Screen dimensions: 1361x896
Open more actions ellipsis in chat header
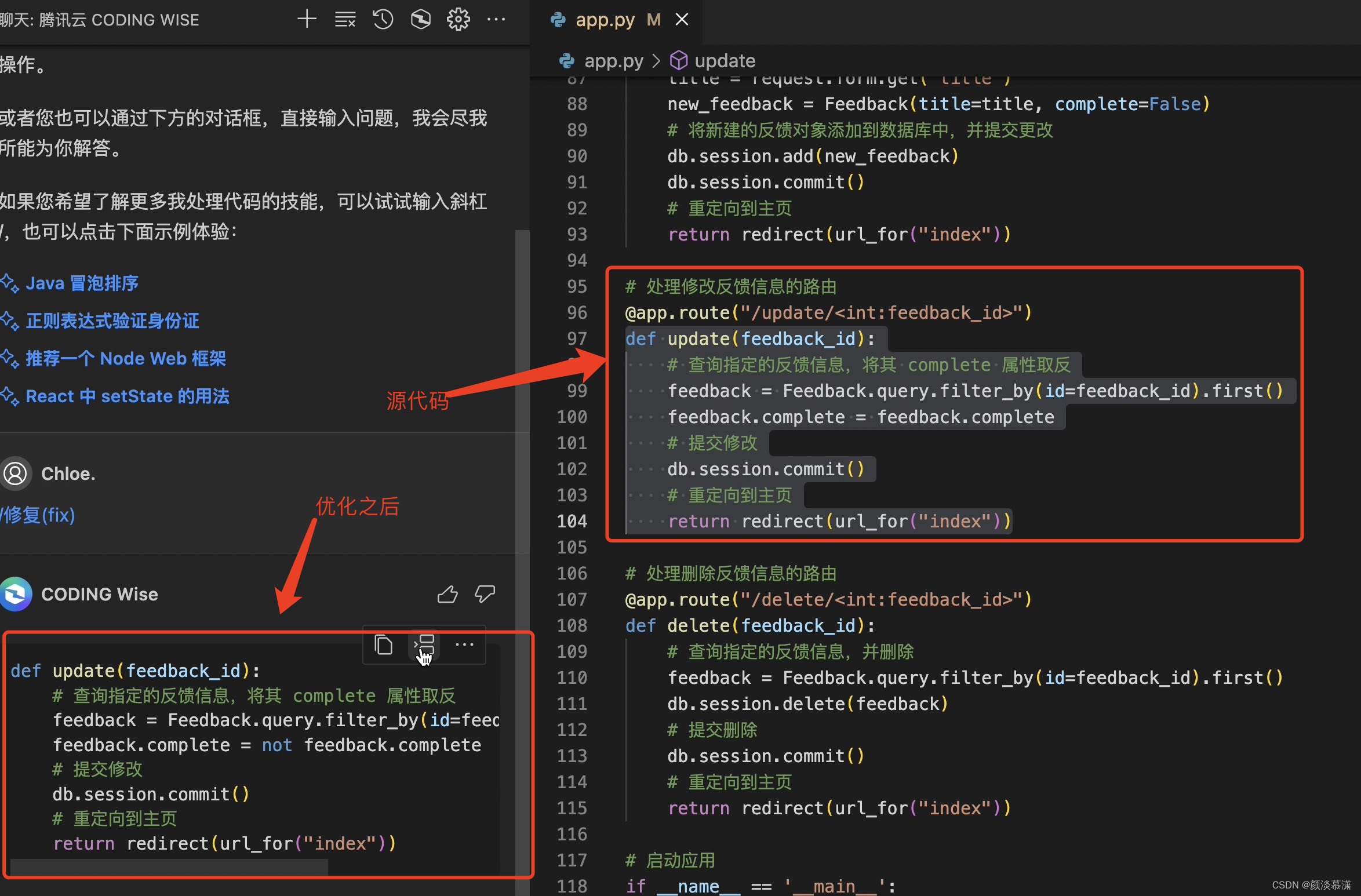[x=496, y=20]
